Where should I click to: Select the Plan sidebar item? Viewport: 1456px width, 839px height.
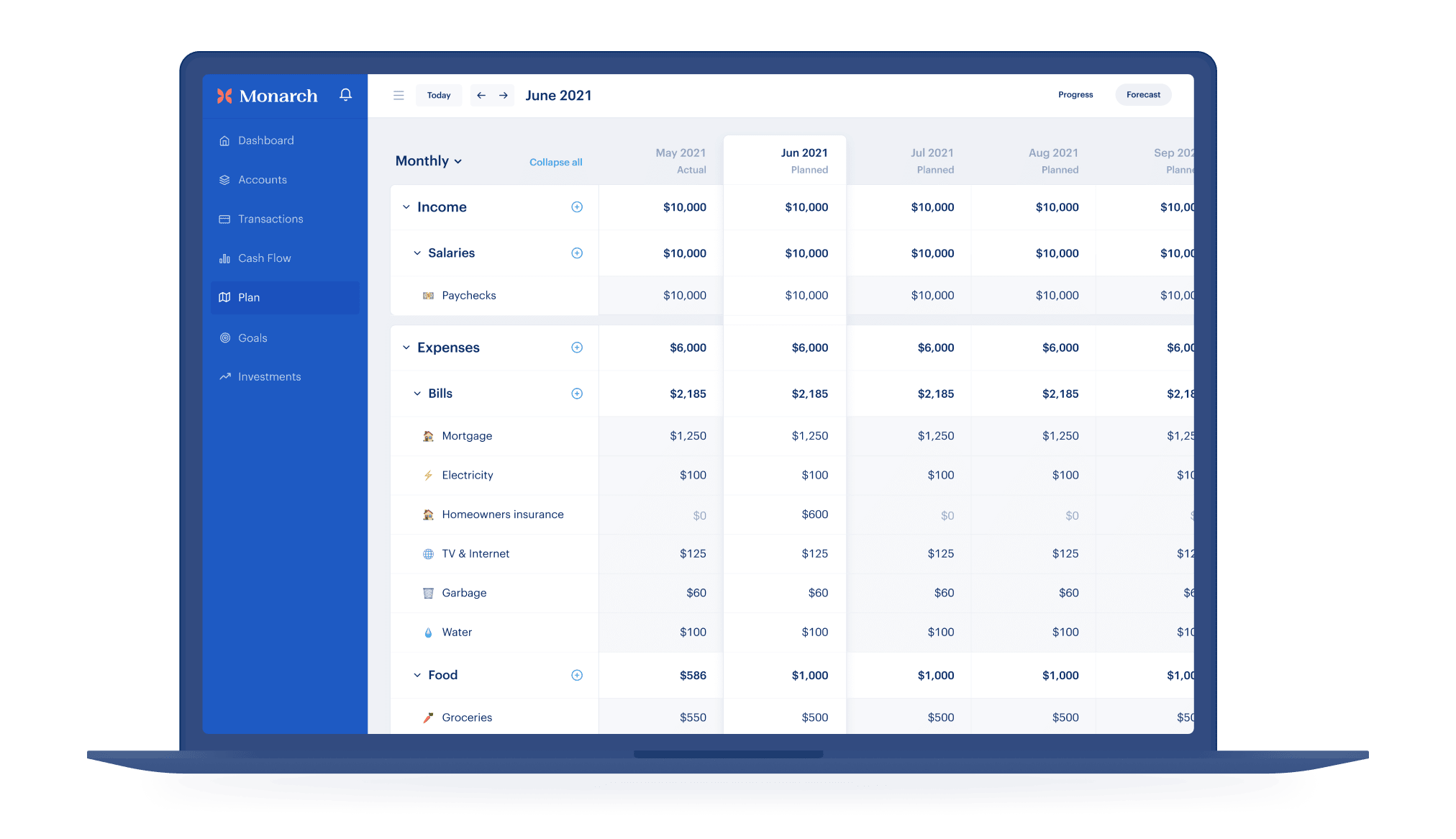coord(285,297)
